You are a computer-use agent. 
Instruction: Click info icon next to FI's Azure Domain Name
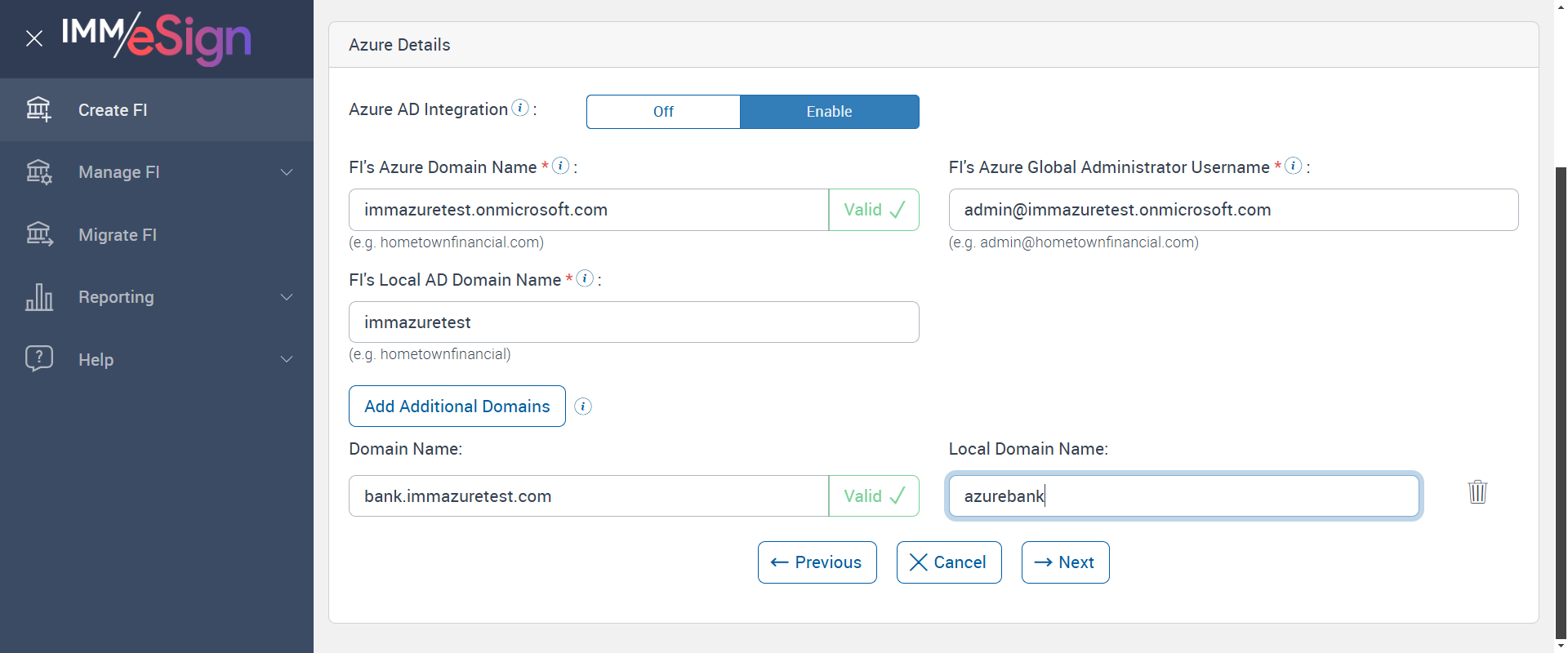pos(560,166)
